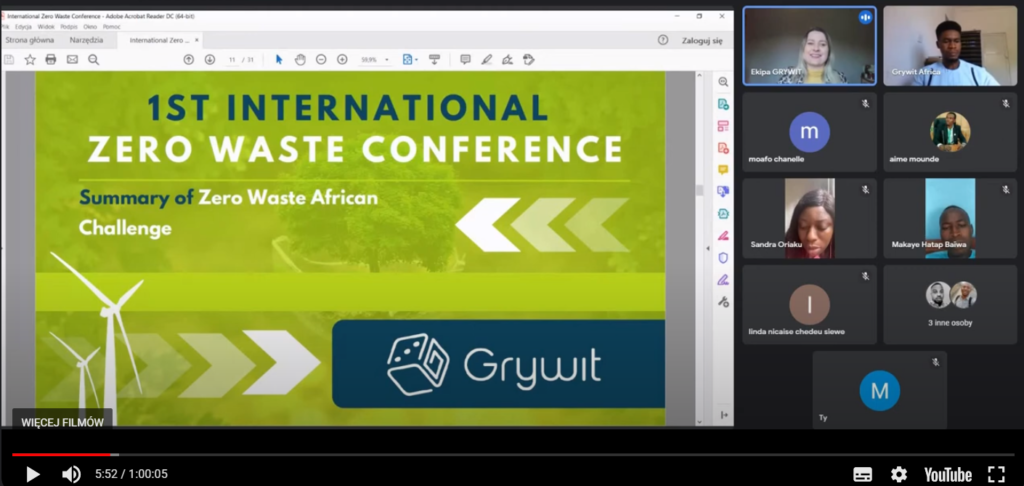Select the Sandra Oriaku participant tile

pyautogui.click(x=809, y=218)
